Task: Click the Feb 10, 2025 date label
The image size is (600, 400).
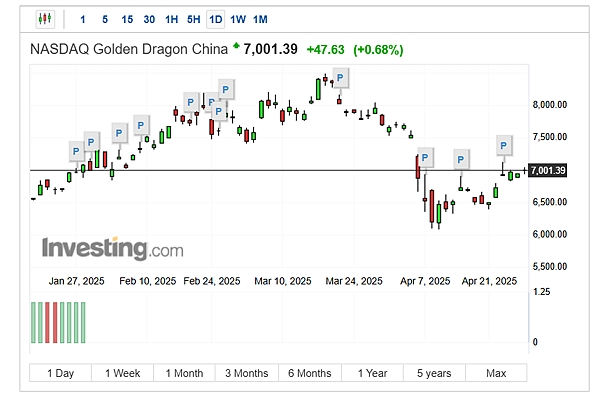Action: pyautogui.click(x=148, y=281)
